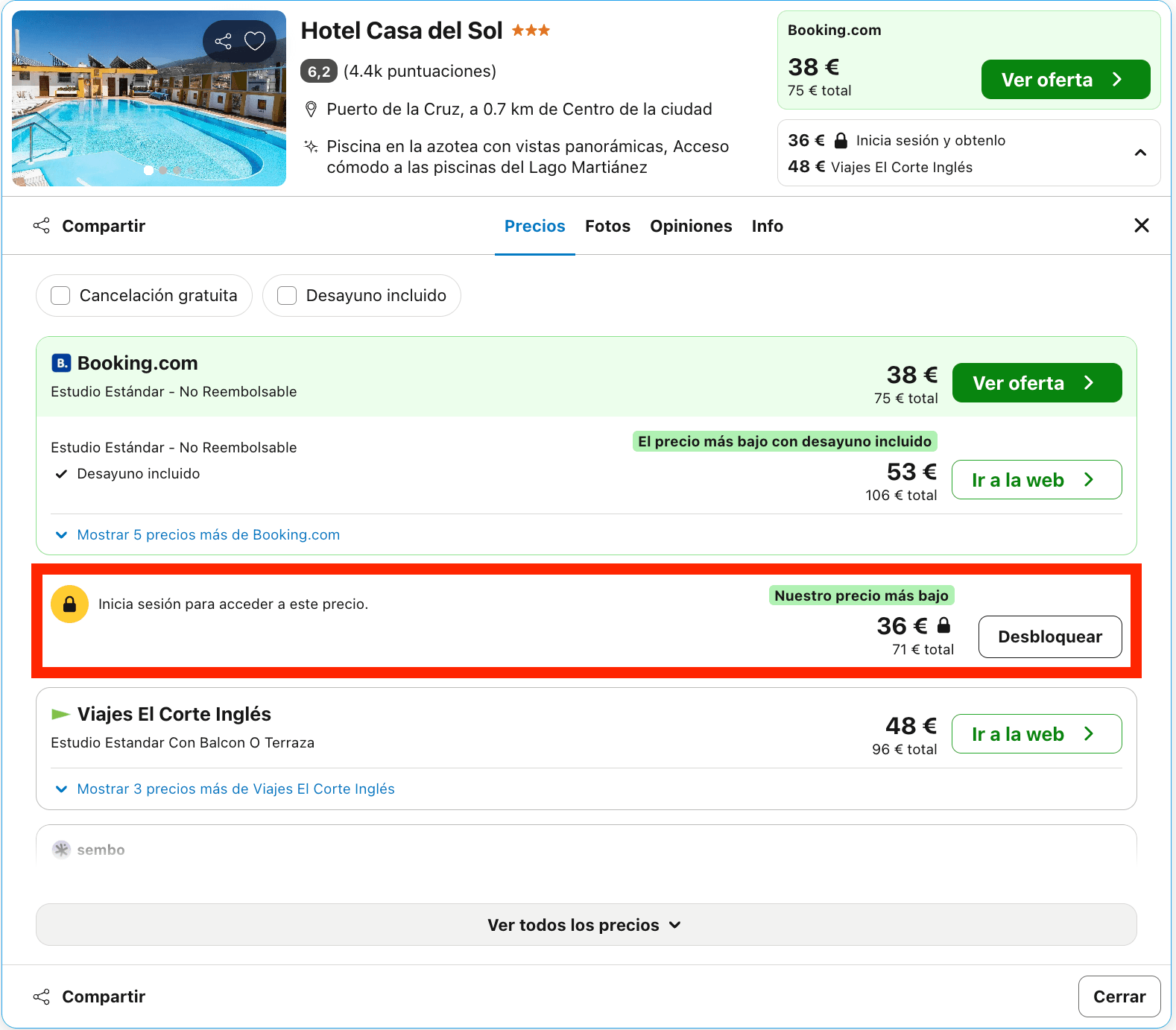The width and height of the screenshot is (1176, 1030).
Task: Click the three orange hotel stars rating
Action: (531, 31)
